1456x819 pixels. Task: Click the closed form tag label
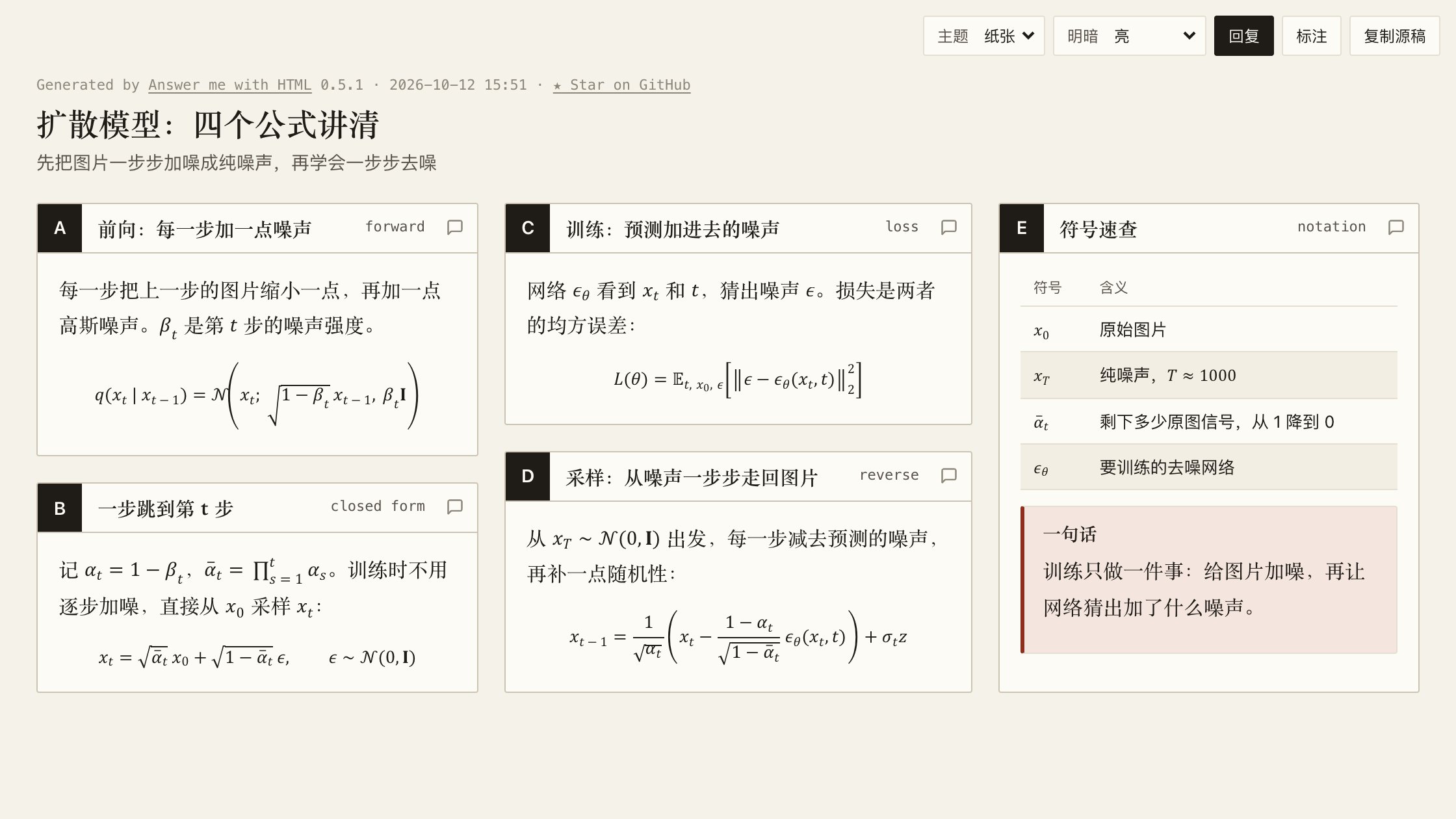click(378, 506)
